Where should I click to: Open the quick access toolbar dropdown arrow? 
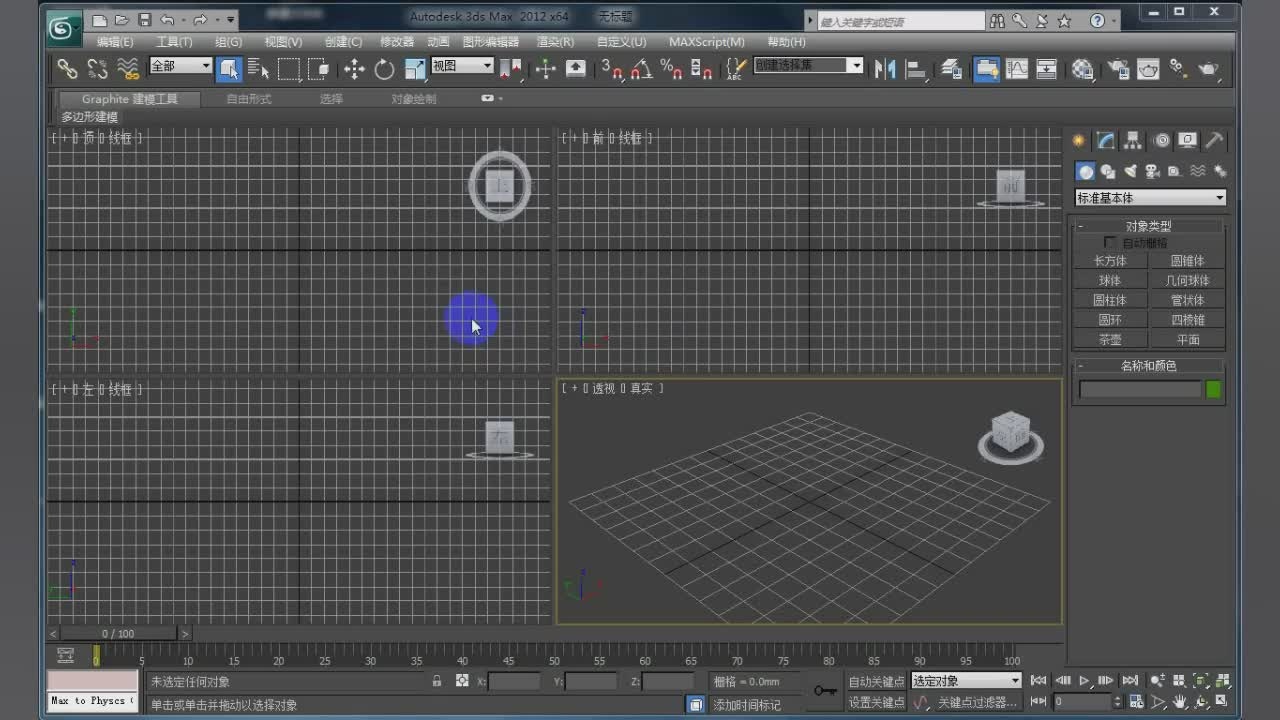pos(232,20)
